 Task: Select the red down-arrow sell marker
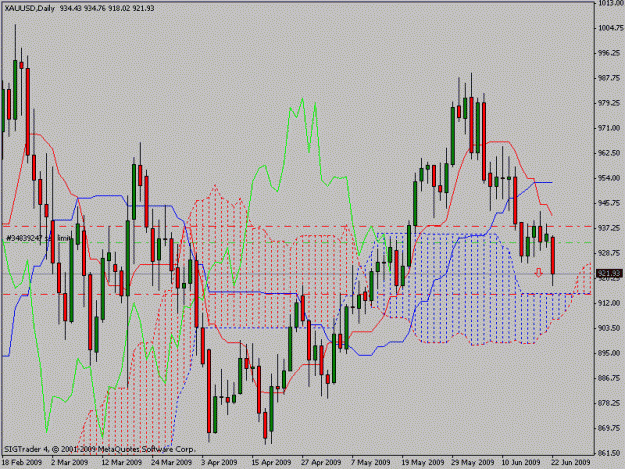(539, 273)
